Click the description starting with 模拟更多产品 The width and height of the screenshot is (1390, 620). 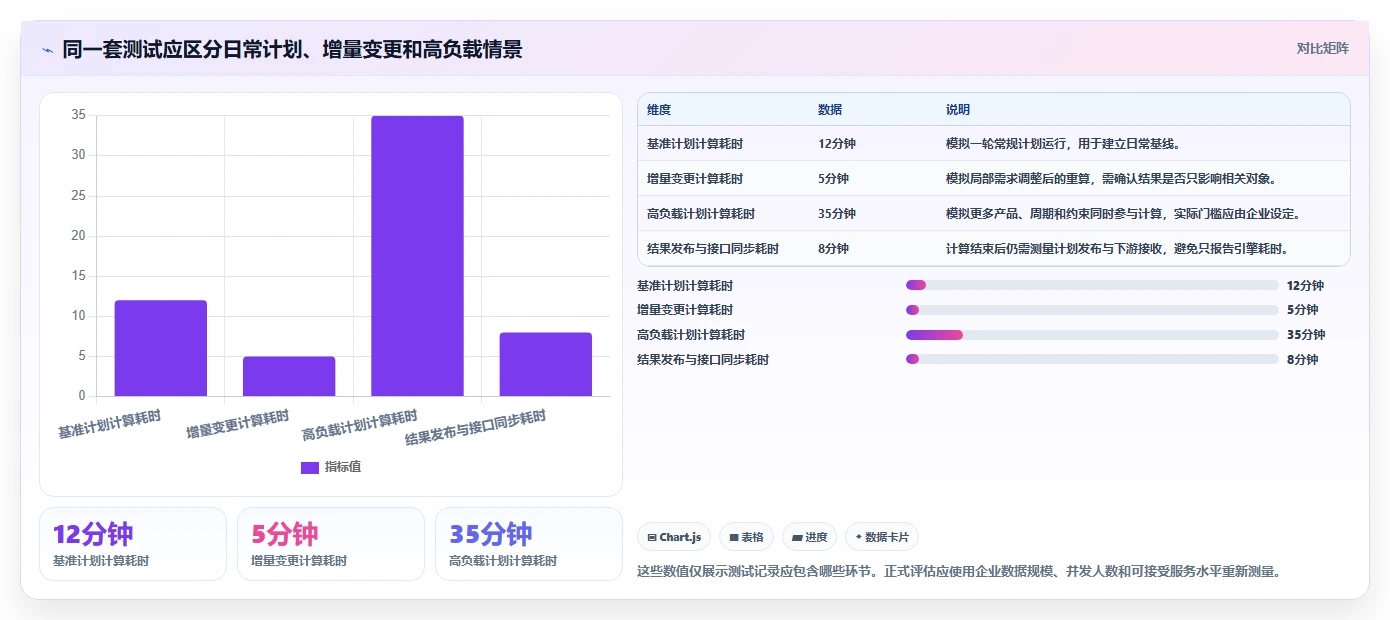[1123, 214]
